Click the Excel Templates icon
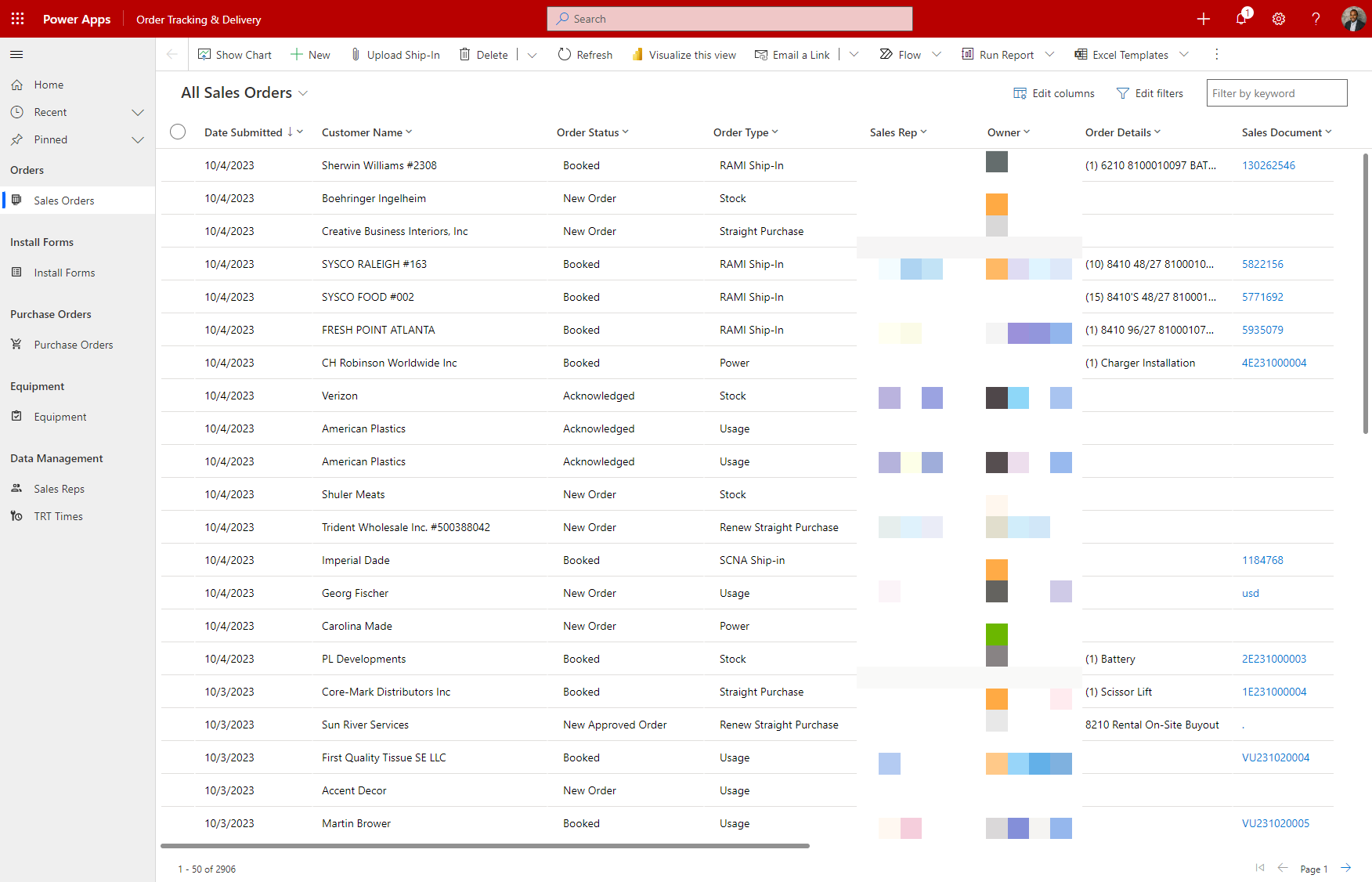 point(1081,55)
